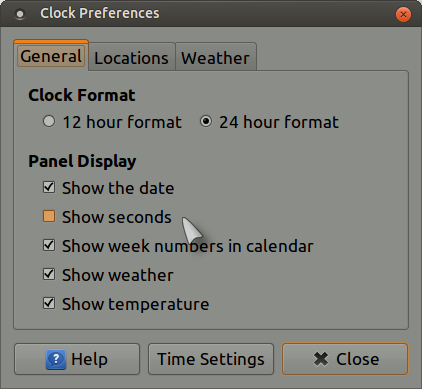This screenshot has height=389, width=422.
Task: Open the Weather tab
Action: (216, 57)
